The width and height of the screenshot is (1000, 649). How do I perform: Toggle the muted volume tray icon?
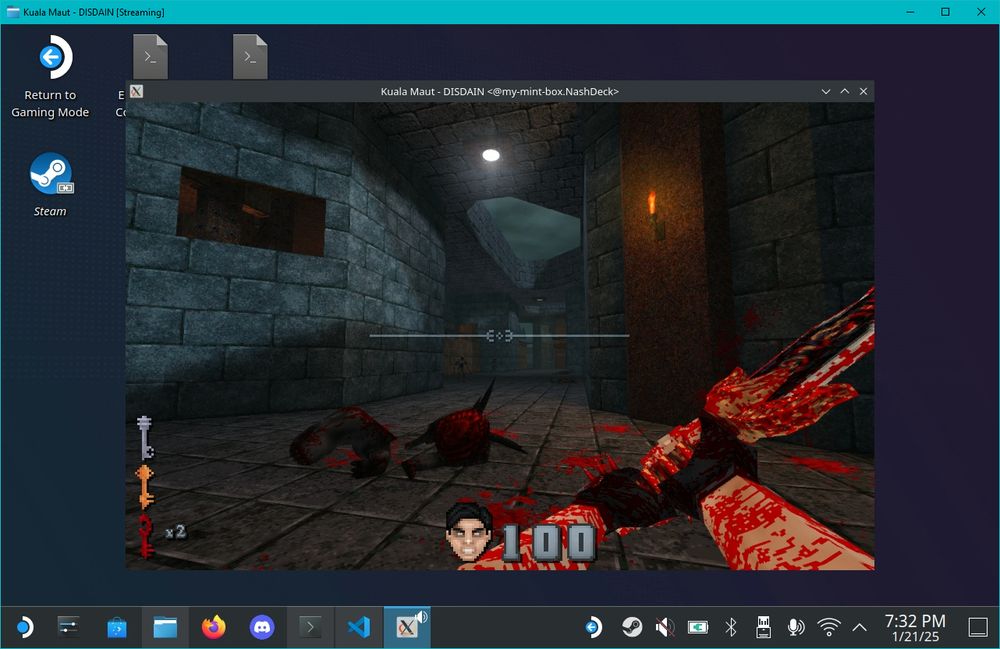click(x=665, y=627)
